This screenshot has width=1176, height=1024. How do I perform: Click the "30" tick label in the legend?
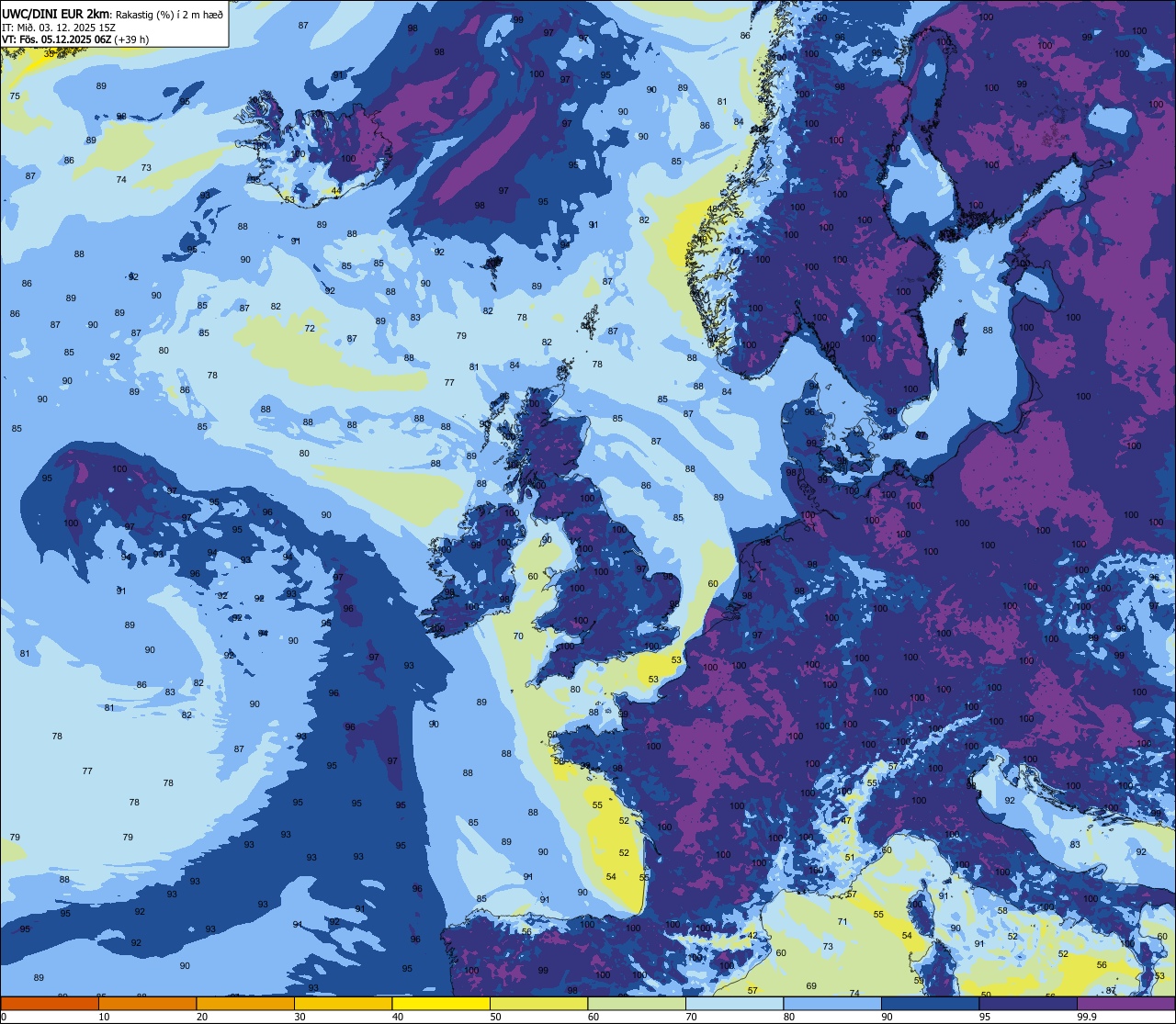(300, 1017)
